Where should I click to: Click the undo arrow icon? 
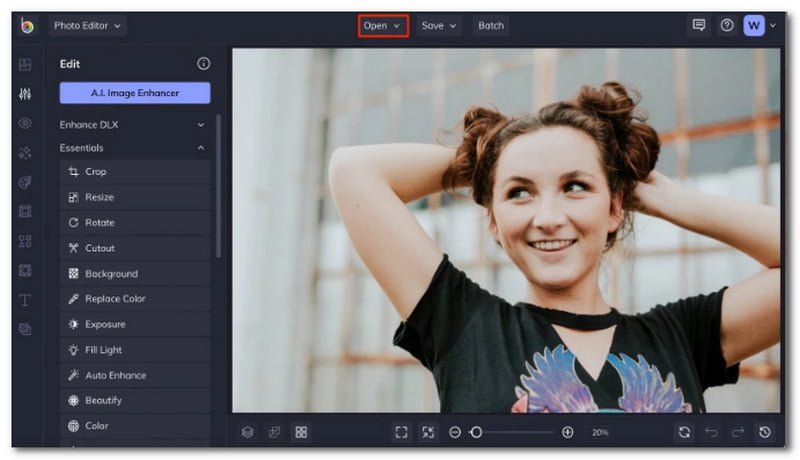click(x=711, y=432)
